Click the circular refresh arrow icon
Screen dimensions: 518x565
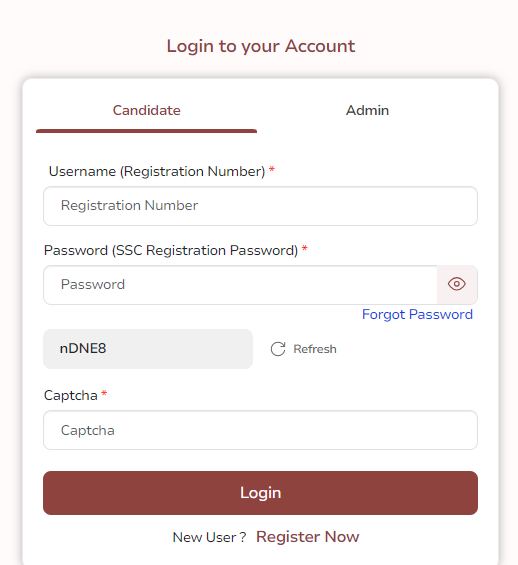(x=278, y=349)
